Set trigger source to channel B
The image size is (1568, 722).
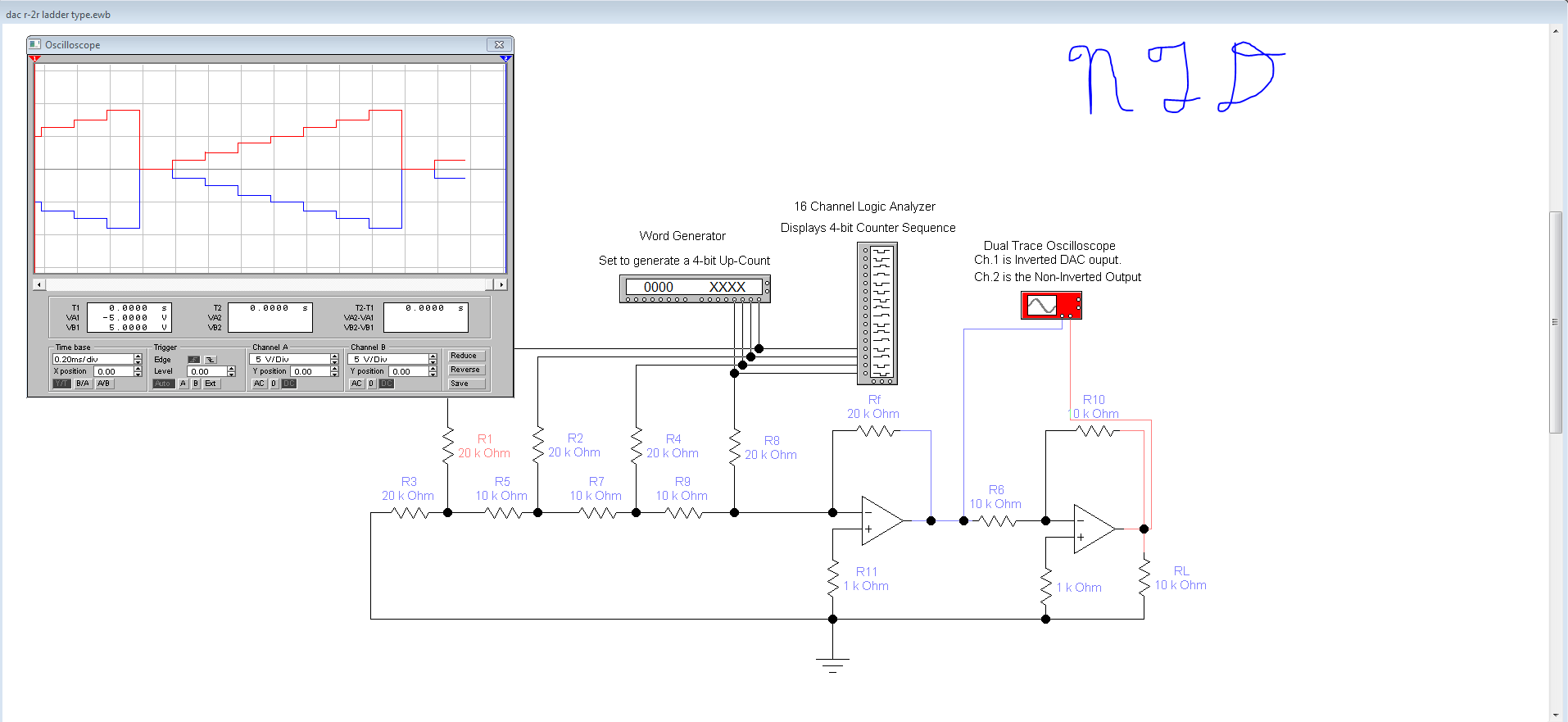coord(196,384)
